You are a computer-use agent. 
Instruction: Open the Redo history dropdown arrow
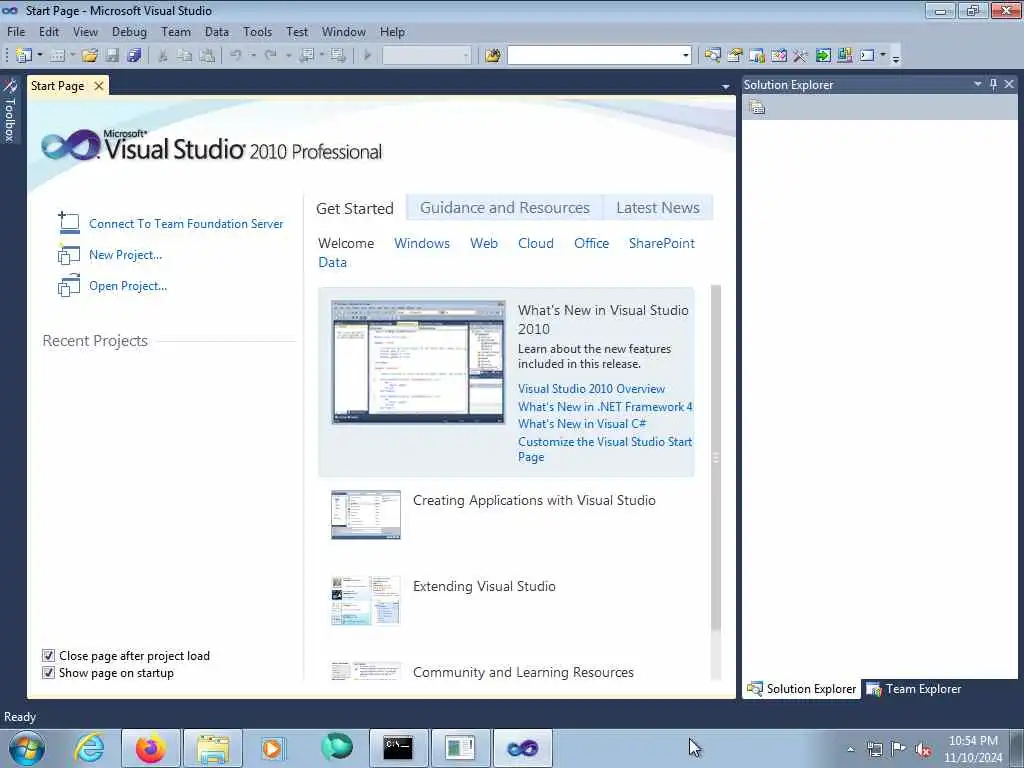(x=288, y=56)
